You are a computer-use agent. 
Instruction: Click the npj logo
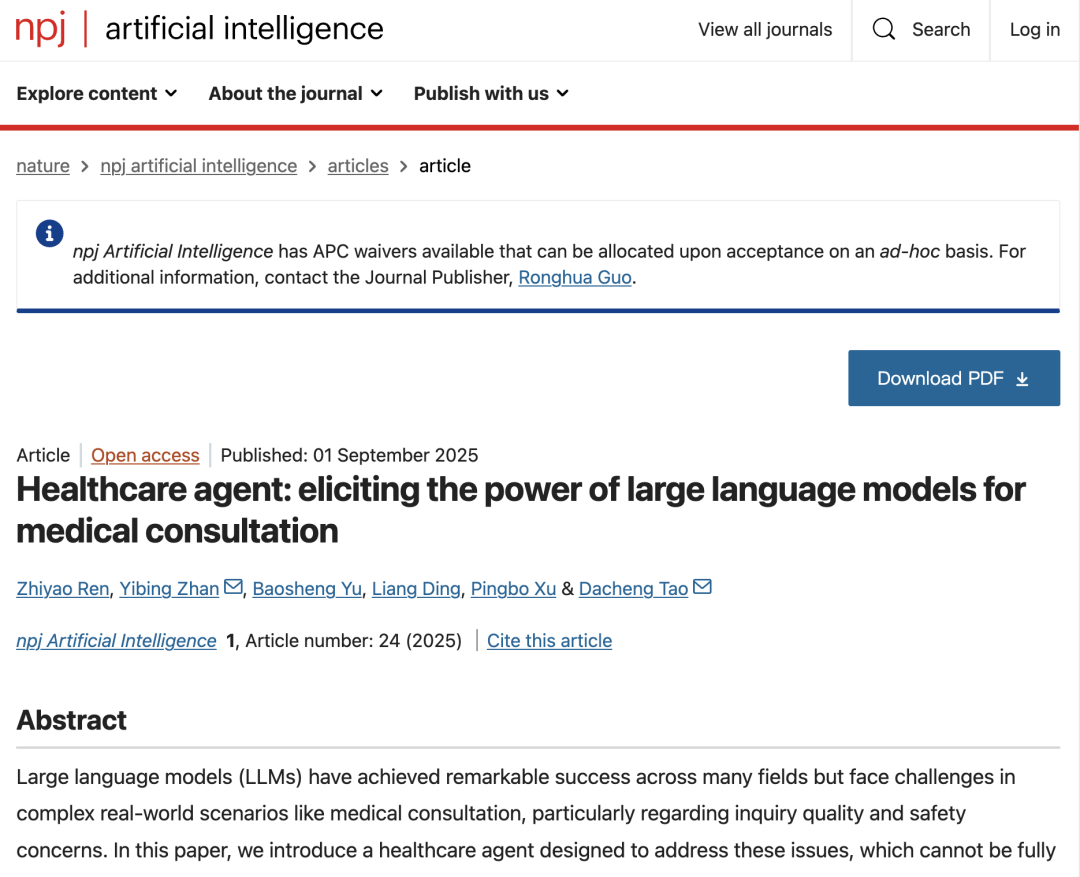(42, 29)
